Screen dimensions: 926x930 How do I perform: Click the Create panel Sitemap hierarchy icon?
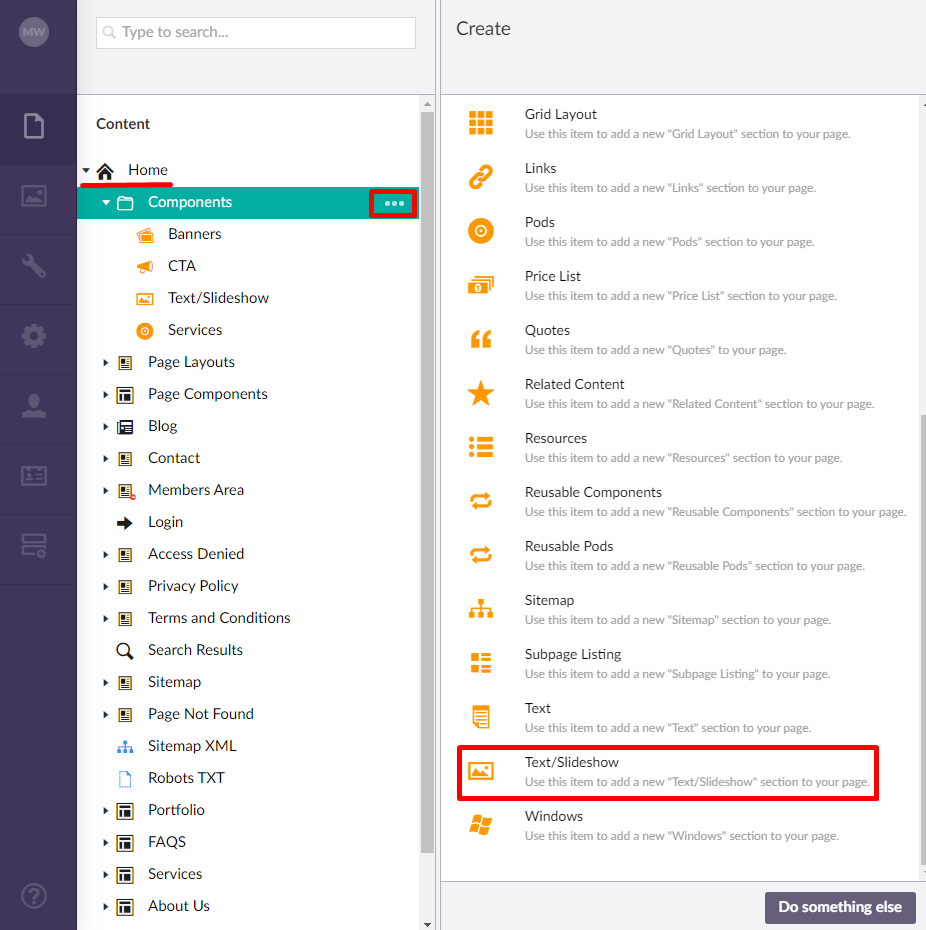pyautogui.click(x=480, y=609)
